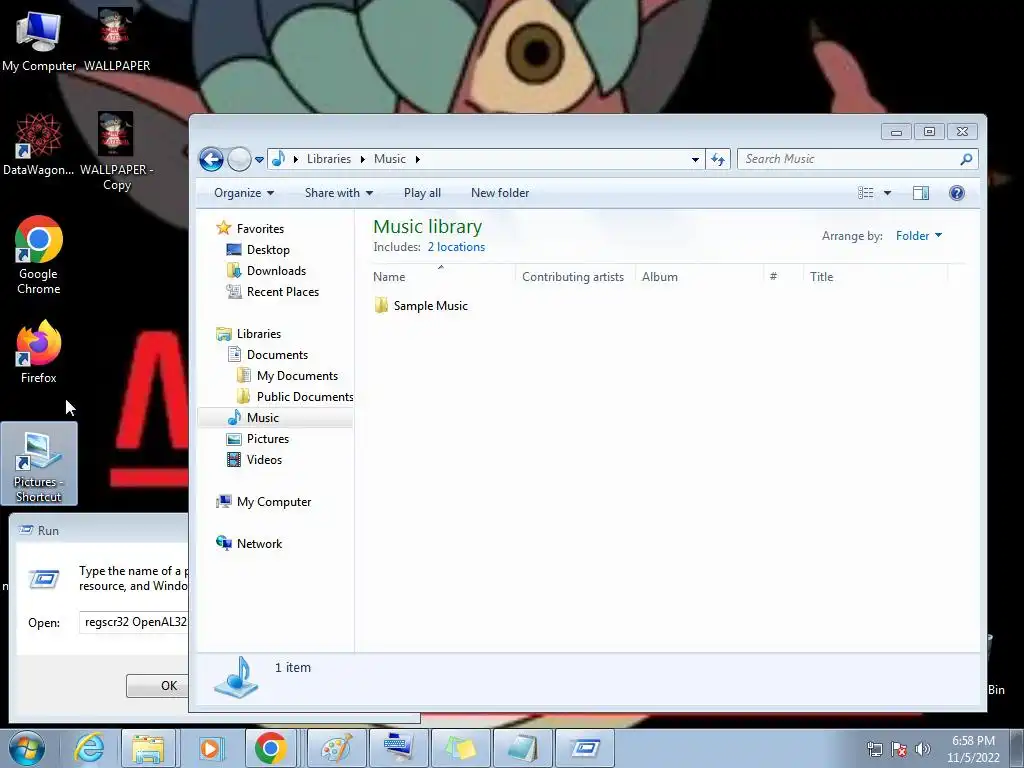This screenshot has width=1024, height=768.
Task: Select the Videos library
Action: (255, 460)
